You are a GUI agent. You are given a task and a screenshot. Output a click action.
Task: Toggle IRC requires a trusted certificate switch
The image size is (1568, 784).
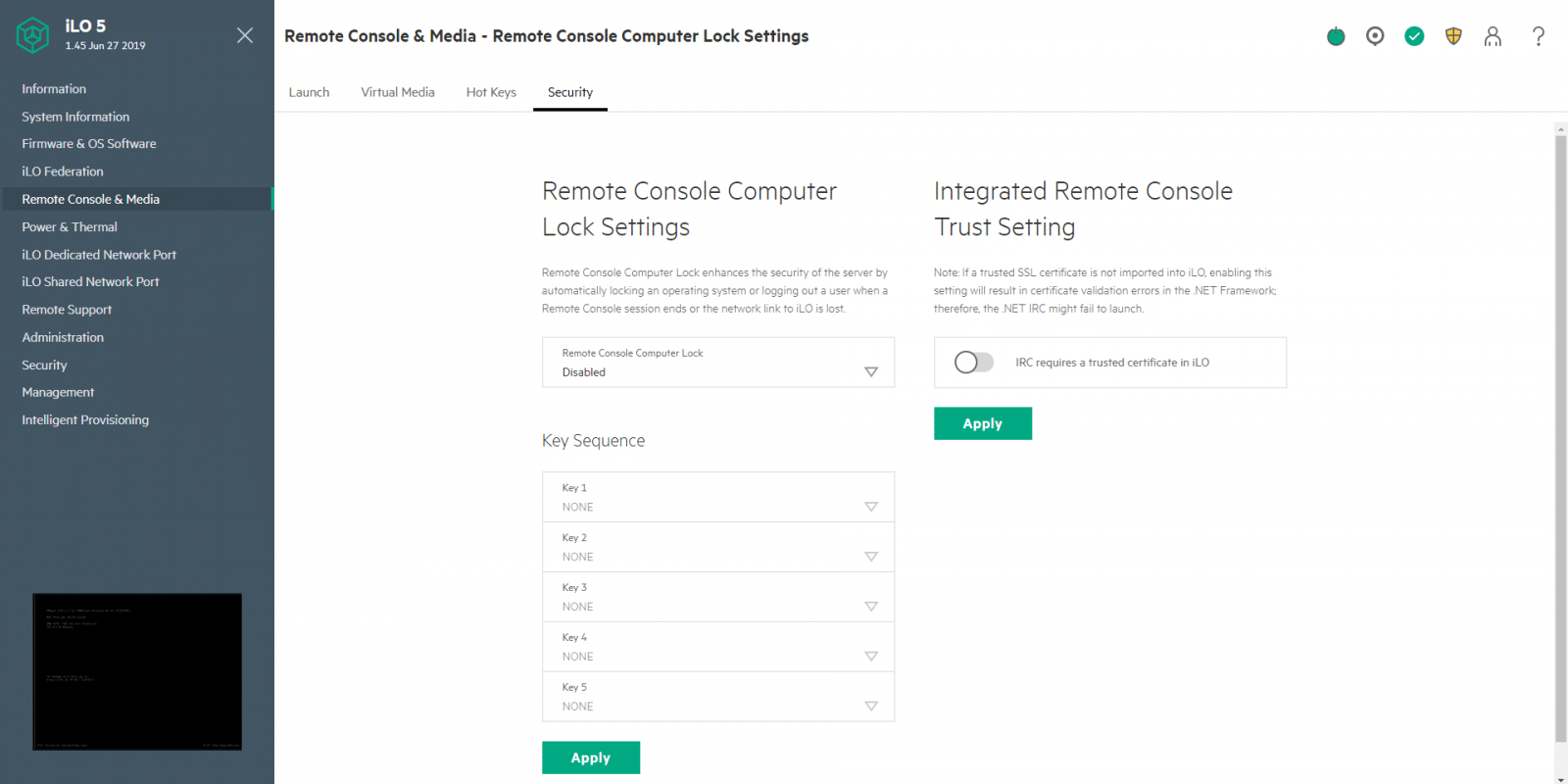pos(974,363)
